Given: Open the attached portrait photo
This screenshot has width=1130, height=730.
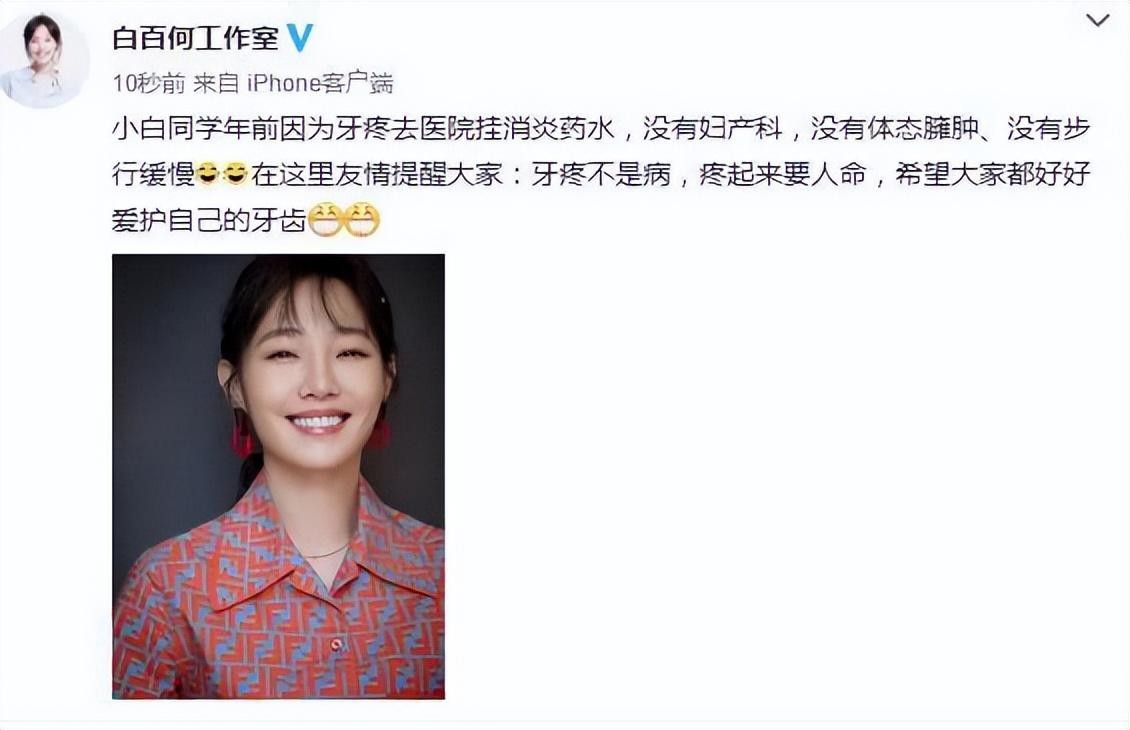Looking at the screenshot, I should (x=278, y=476).
